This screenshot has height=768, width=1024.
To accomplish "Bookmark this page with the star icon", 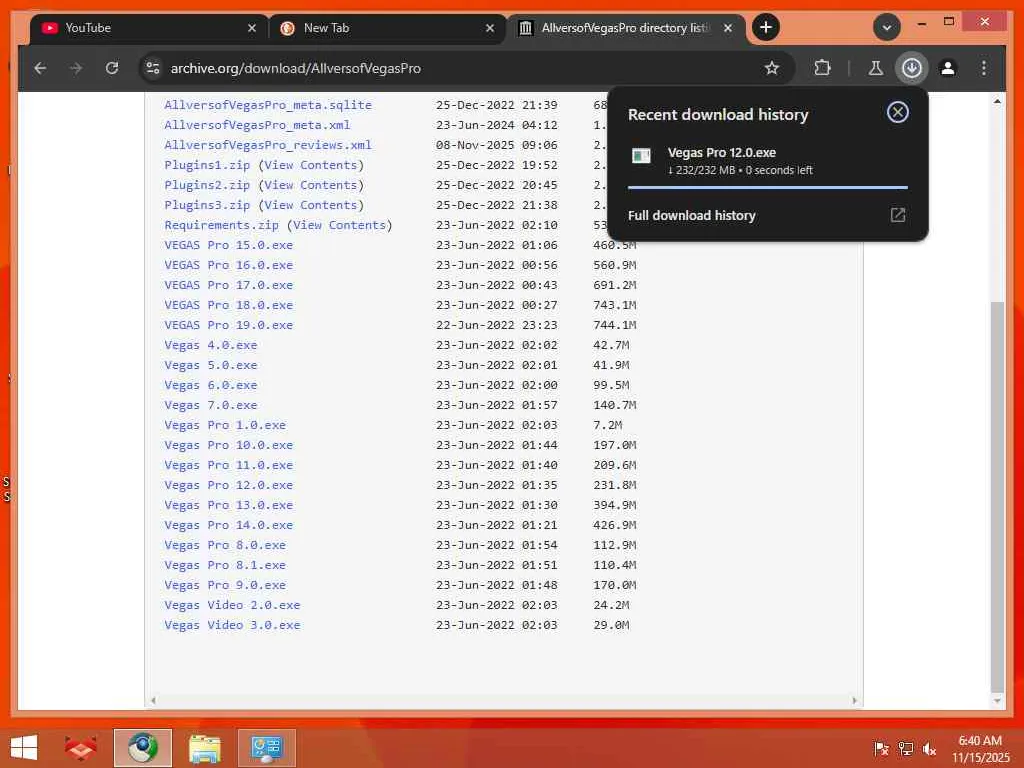I will pos(772,68).
